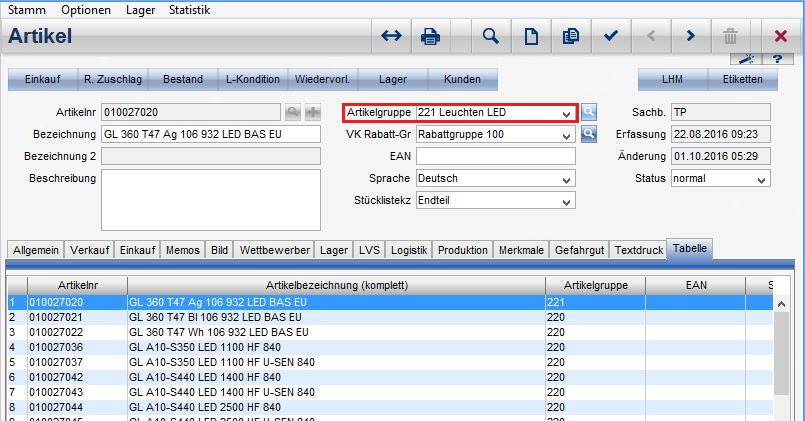Switch to the Logistik tab
Image resolution: width=805 pixels, height=421 pixels.
click(410, 250)
